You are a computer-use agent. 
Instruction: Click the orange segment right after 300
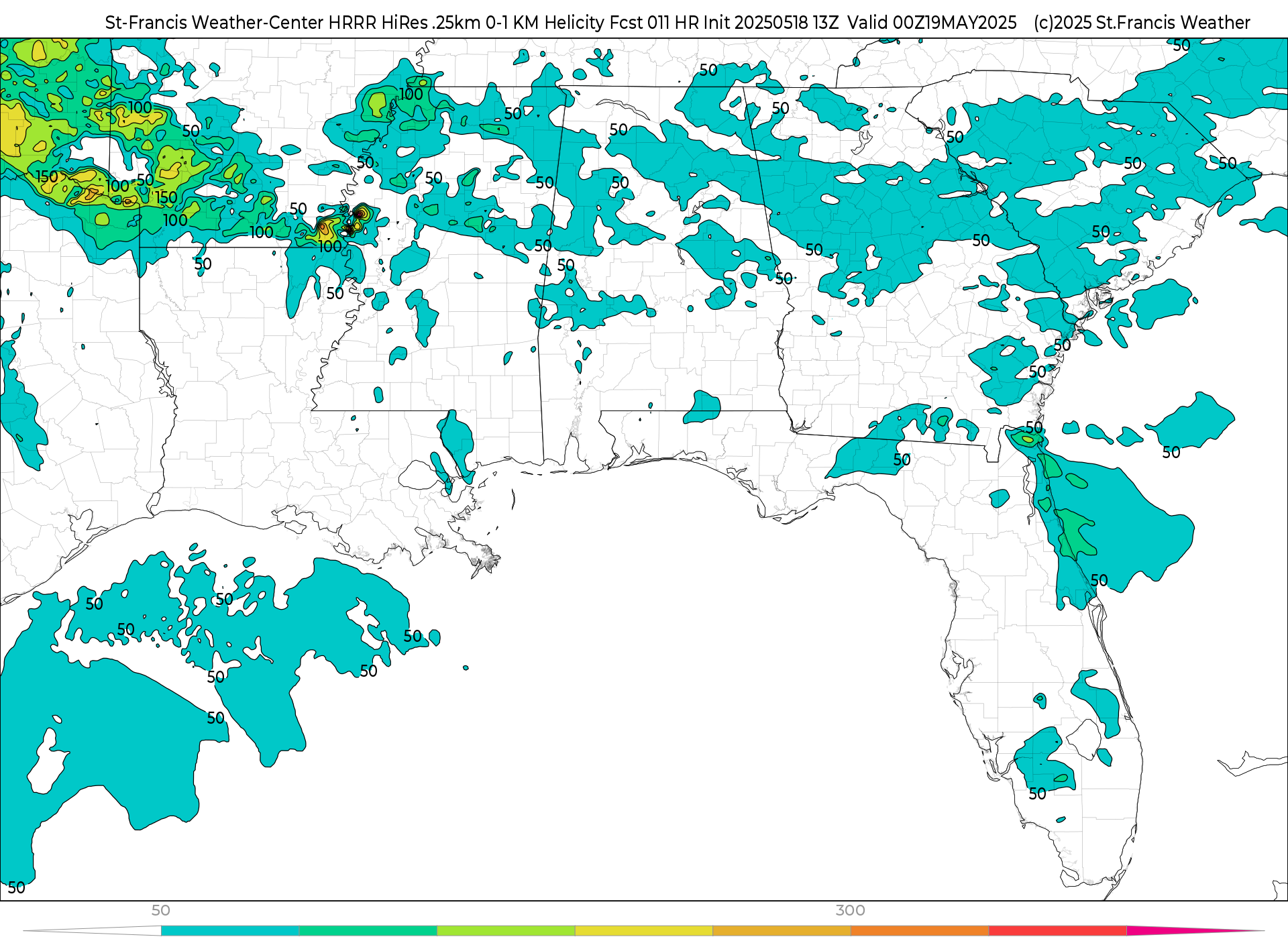[920, 930]
